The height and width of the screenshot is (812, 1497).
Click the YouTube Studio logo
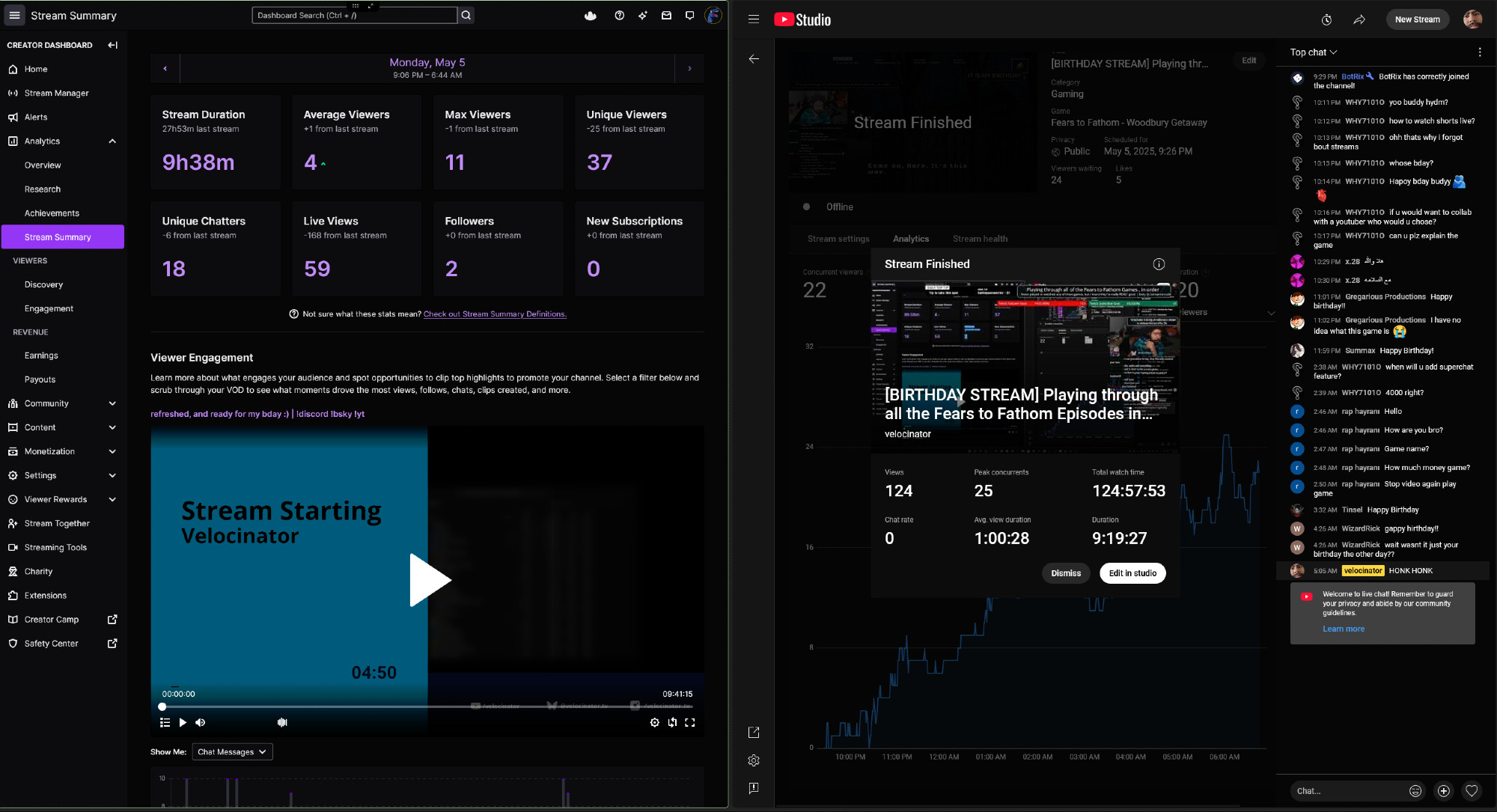[802, 19]
